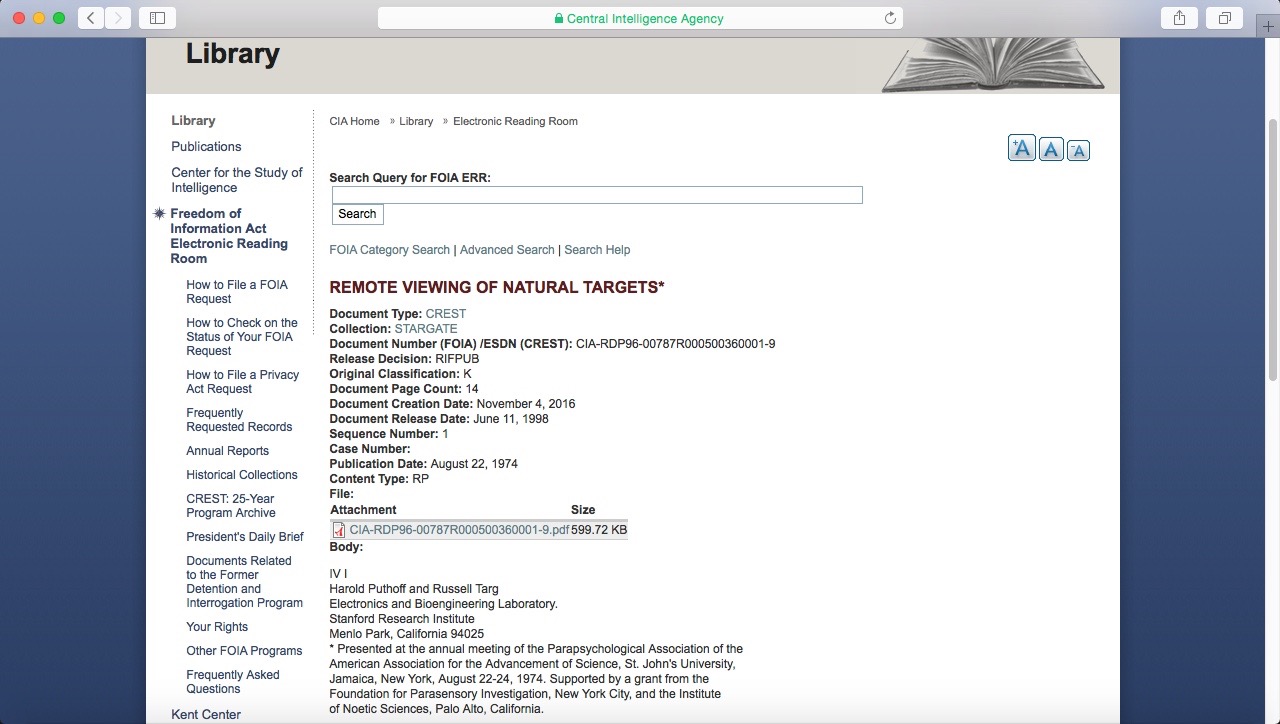Open CIA-RDP96-00787R000500360001-9.pdf attachment link
This screenshot has height=724, width=1280.
[x=458, y=530]
